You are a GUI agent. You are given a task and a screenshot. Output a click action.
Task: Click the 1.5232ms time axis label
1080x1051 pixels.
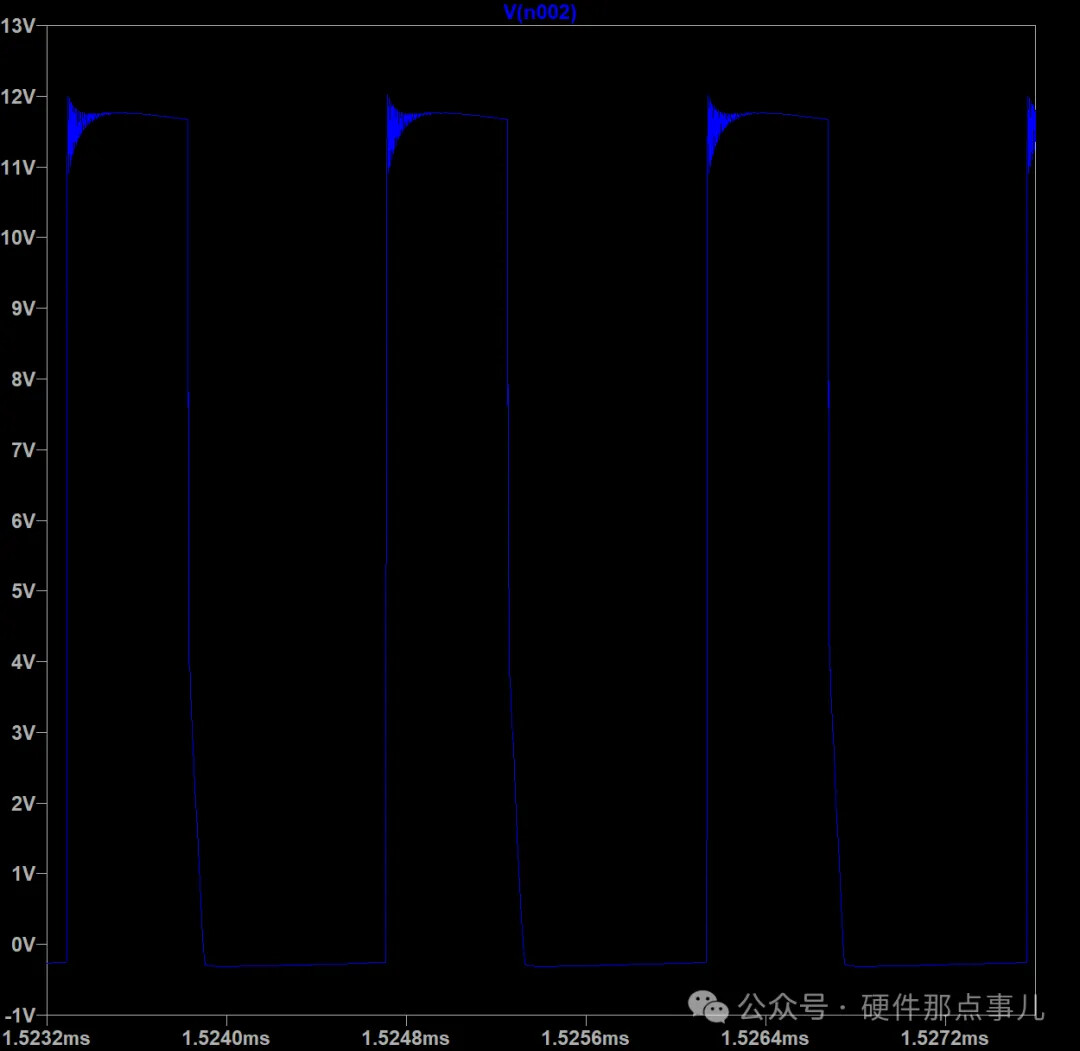pyautogui.click(x=47, y=1038)
